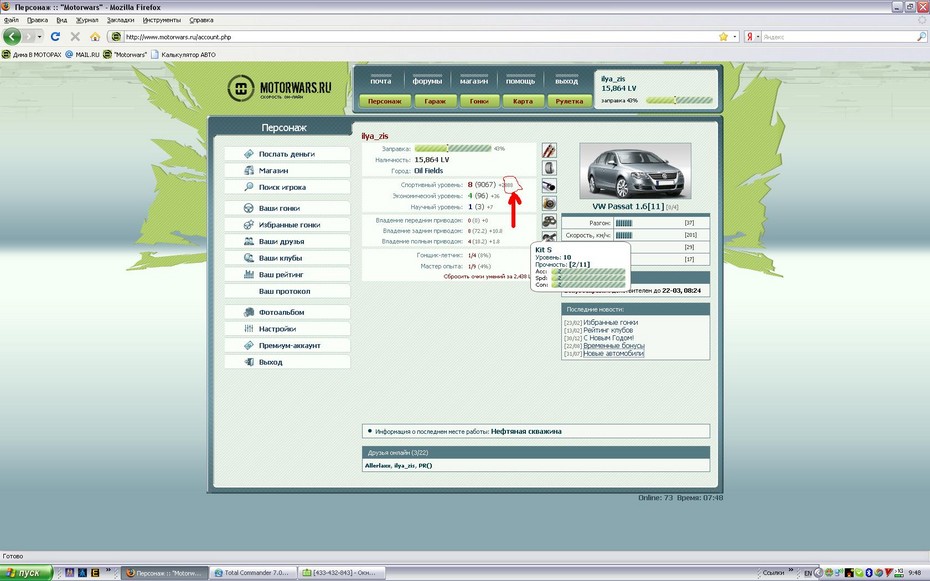930x581 pixels.
Task: Bookmark page with the star icon
Action: tap(723, 37)
